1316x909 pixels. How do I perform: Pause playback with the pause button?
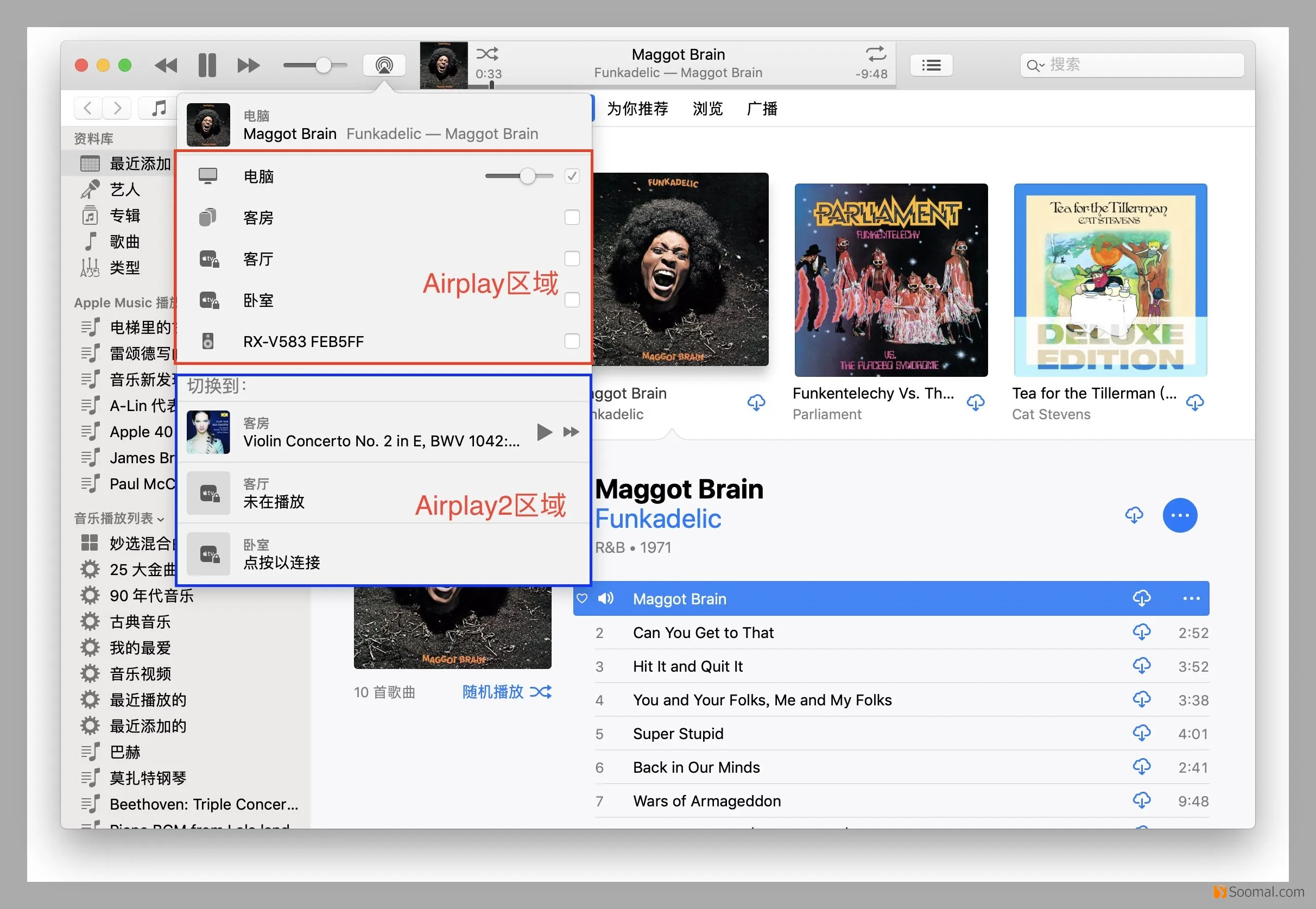click(x=207, y=65)
